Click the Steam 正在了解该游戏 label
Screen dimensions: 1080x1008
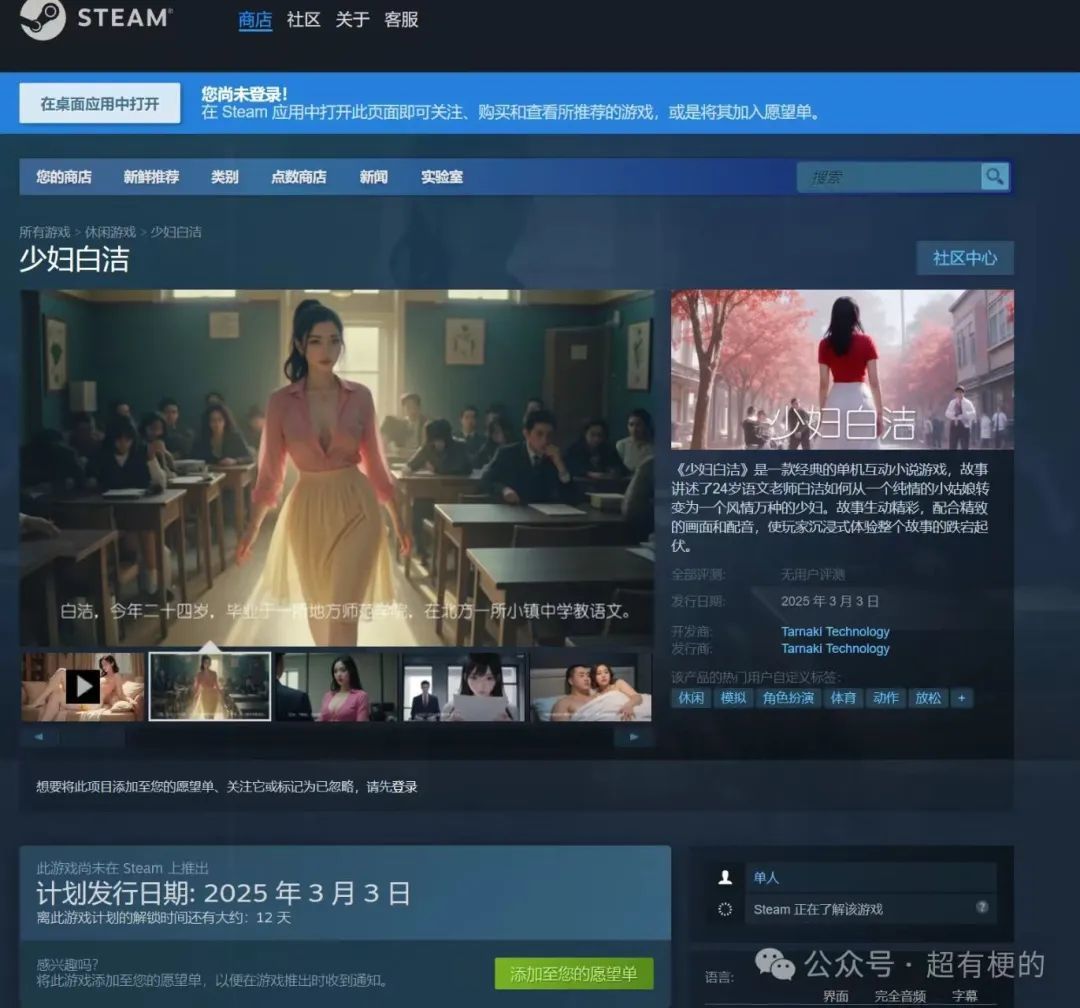tap(818, 909)
